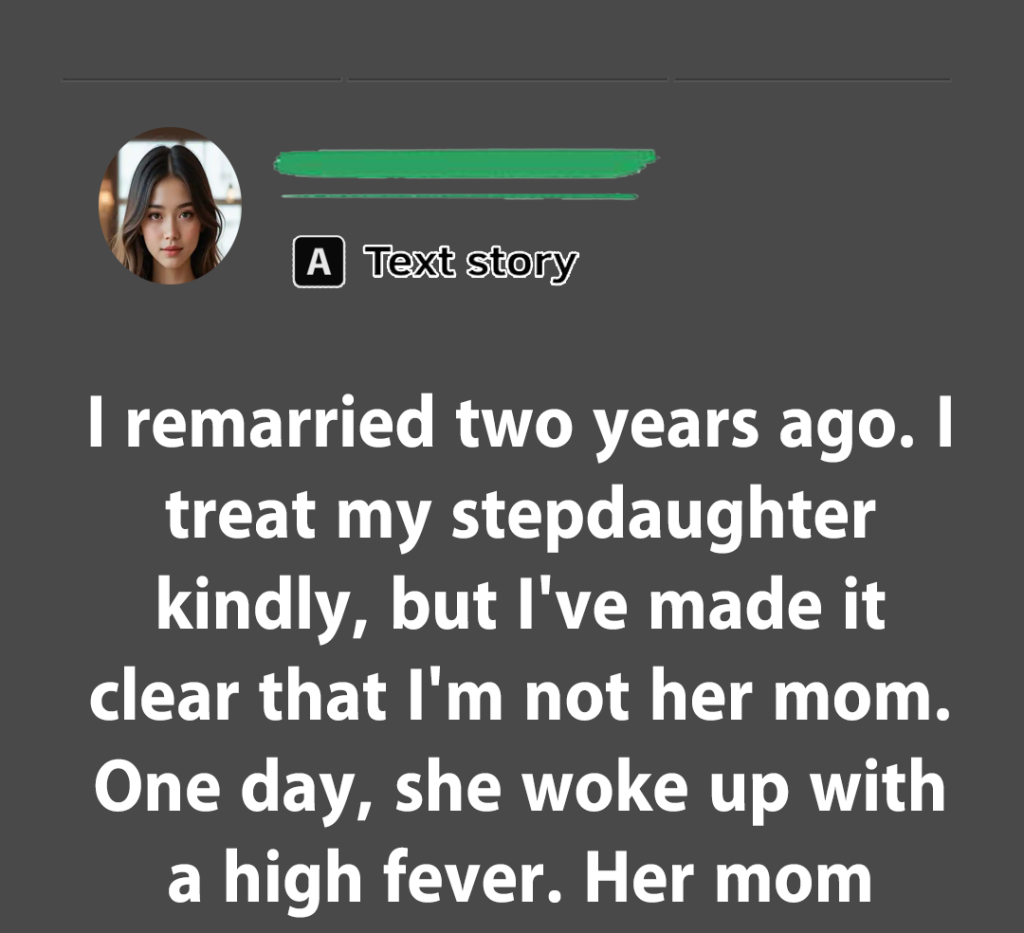Image resolution: width=1024 pixels, height=933 pixels.
Task: Click the line "a high fever. Her mom"
Action: click(520, 877)
